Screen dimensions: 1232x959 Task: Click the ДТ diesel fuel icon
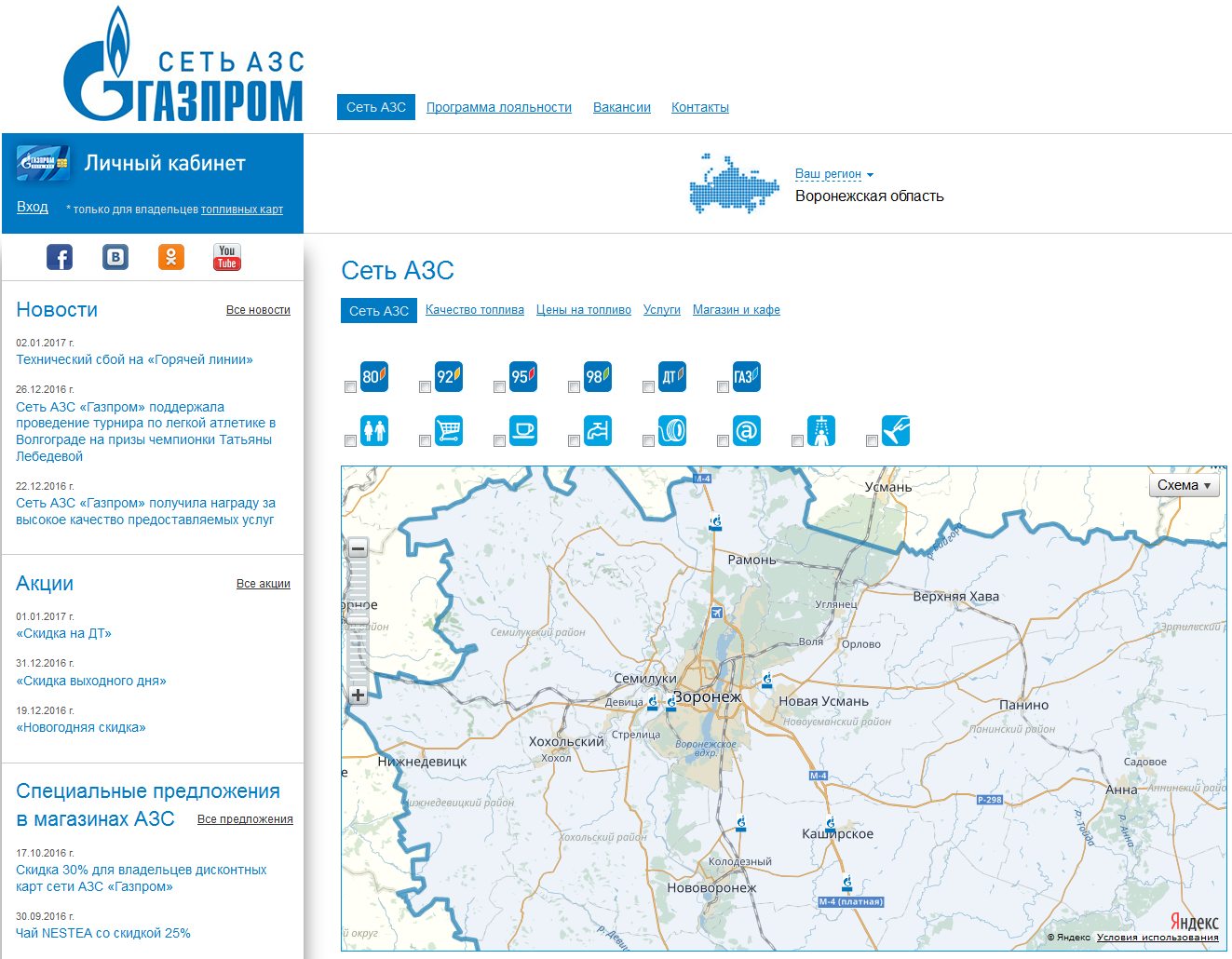[672, 376]
